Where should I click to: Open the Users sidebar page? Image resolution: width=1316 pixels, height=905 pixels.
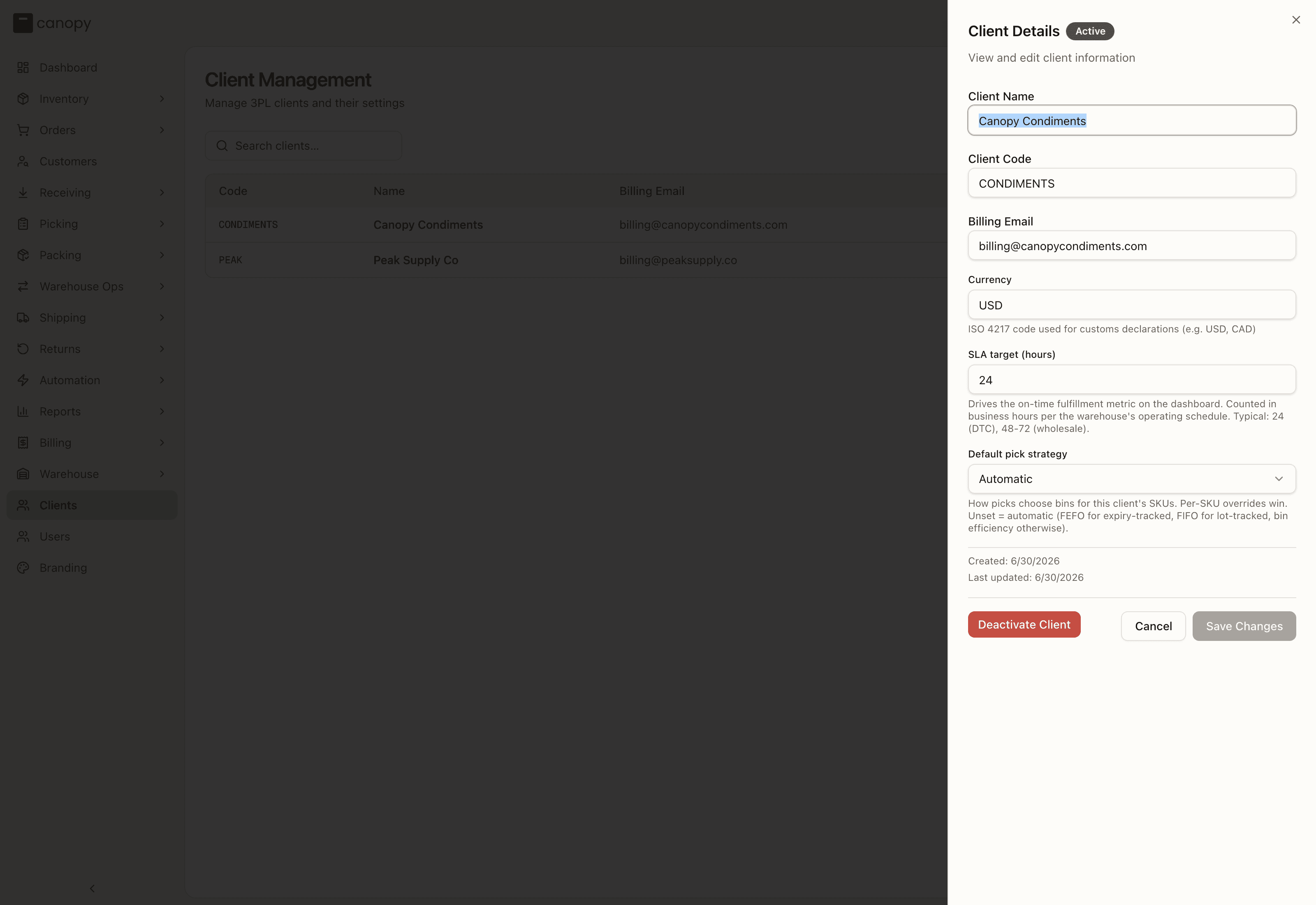point(92,536)
